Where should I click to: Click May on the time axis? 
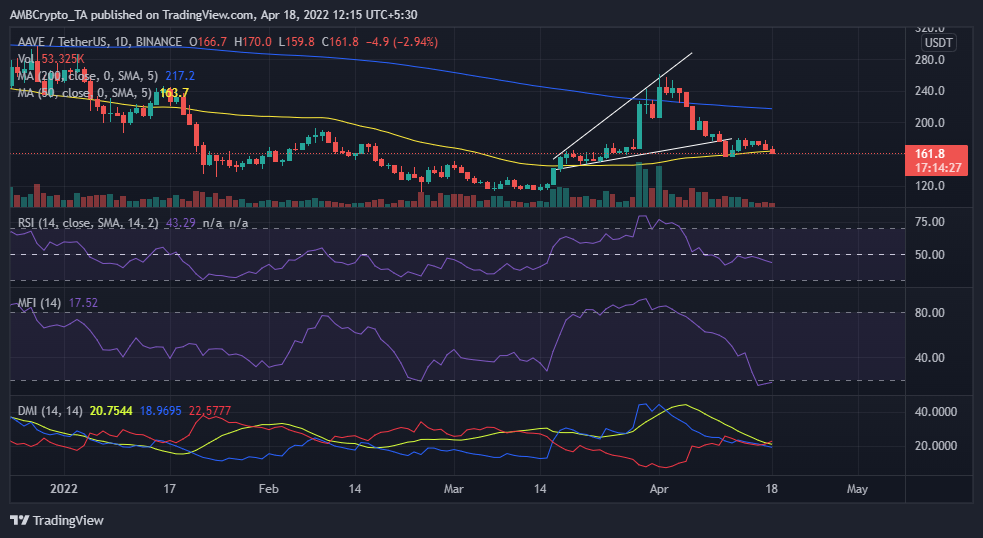pos(857,490)
